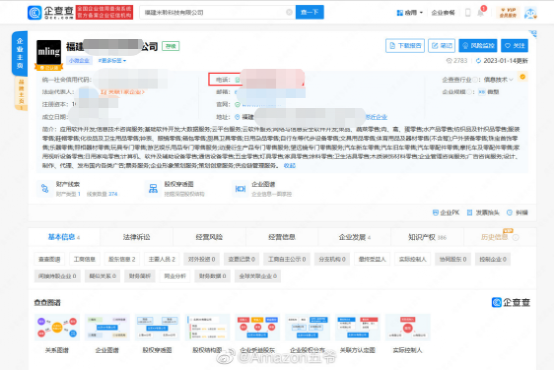Screen dimensions: 554x370
Task: Click the 小微企业 tag
Action: tap(79, 60)
